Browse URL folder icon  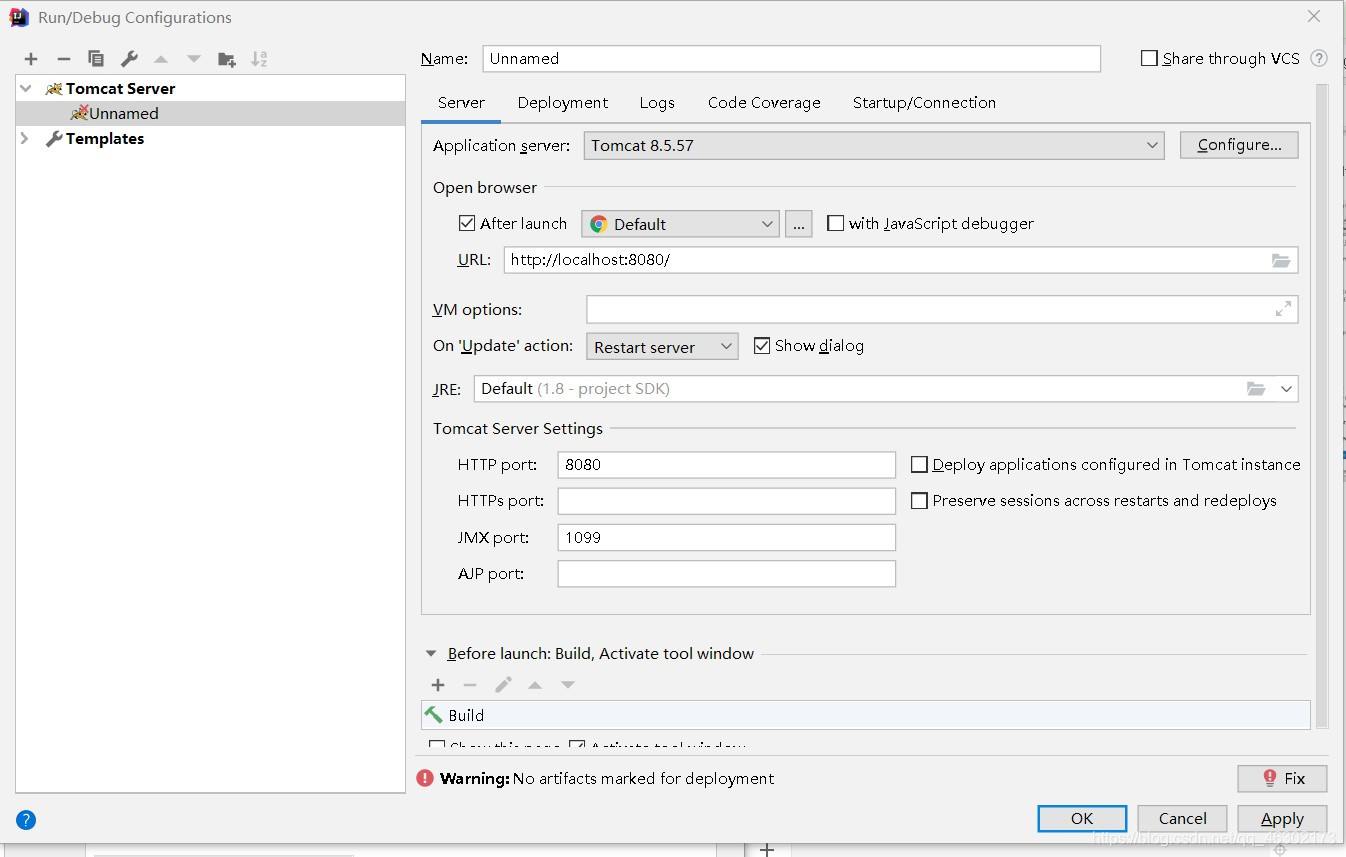tap(1281, 260)
